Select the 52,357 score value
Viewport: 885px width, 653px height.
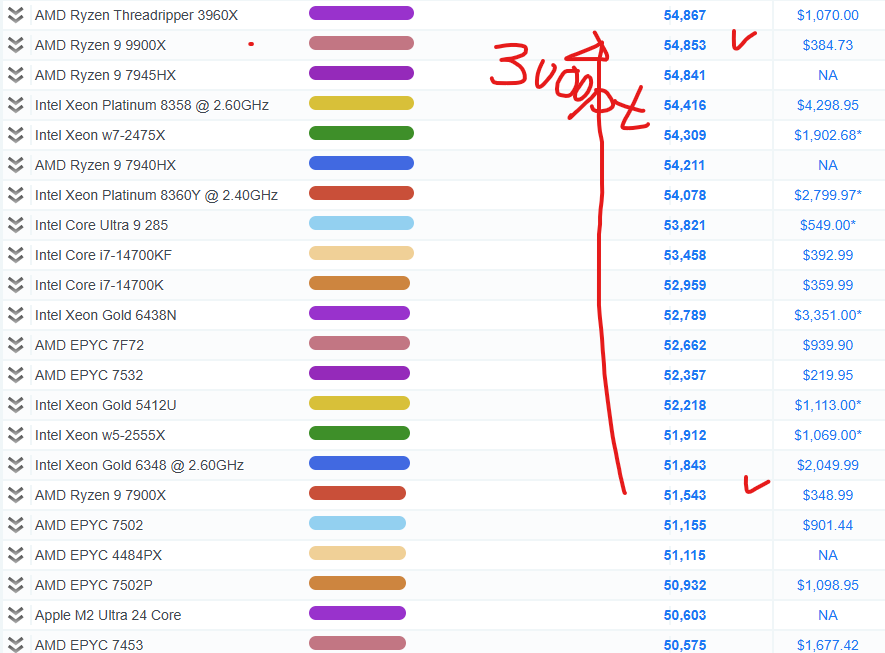[x=685, y=375]
